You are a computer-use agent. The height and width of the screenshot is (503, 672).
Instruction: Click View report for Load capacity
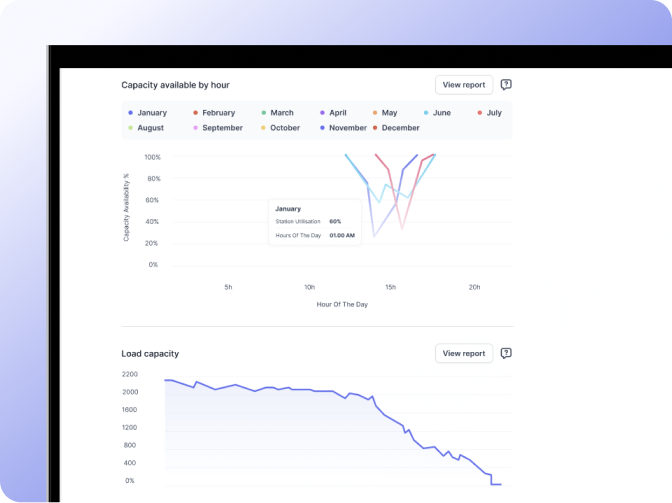coord(464,353)
